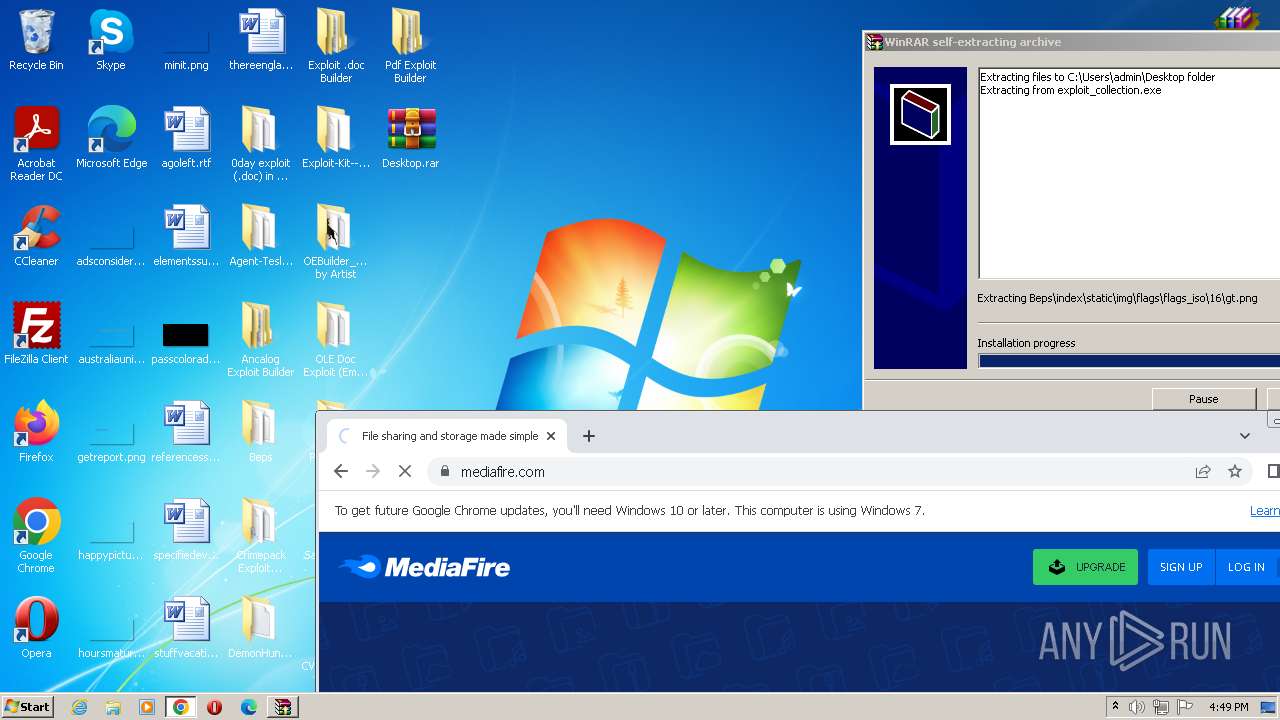Open the FileZilla Client shortcut

(x=36, y=334)
